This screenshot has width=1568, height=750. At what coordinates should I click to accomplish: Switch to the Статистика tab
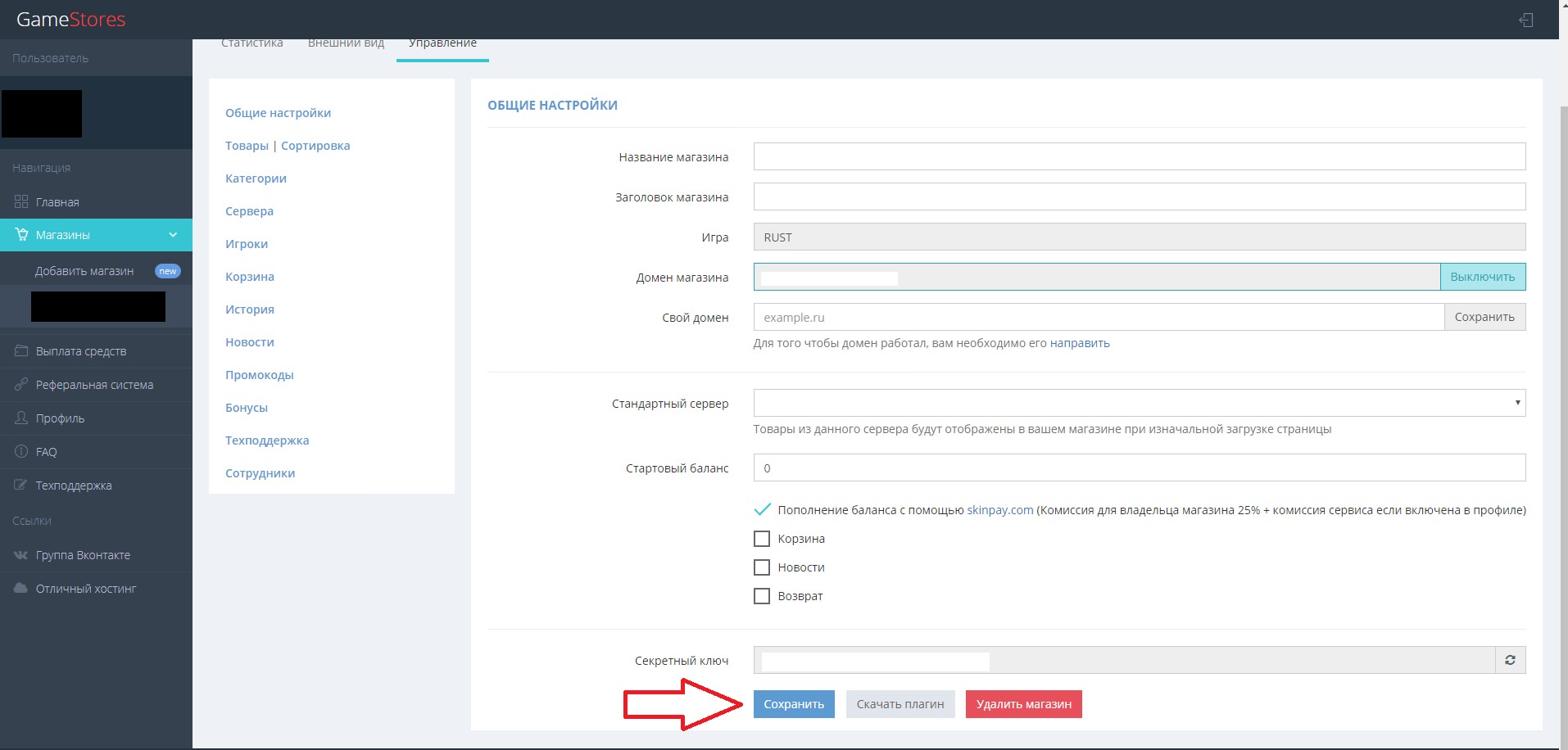pos(252,43)
